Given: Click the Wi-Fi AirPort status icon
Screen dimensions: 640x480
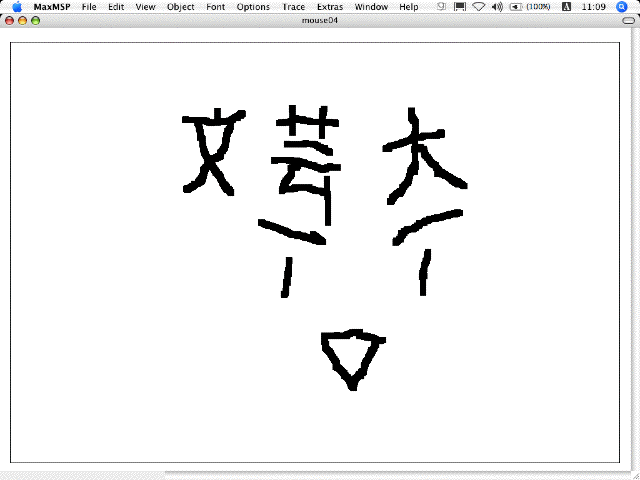Looking at the screenshot, I should [x=478, y=7].
